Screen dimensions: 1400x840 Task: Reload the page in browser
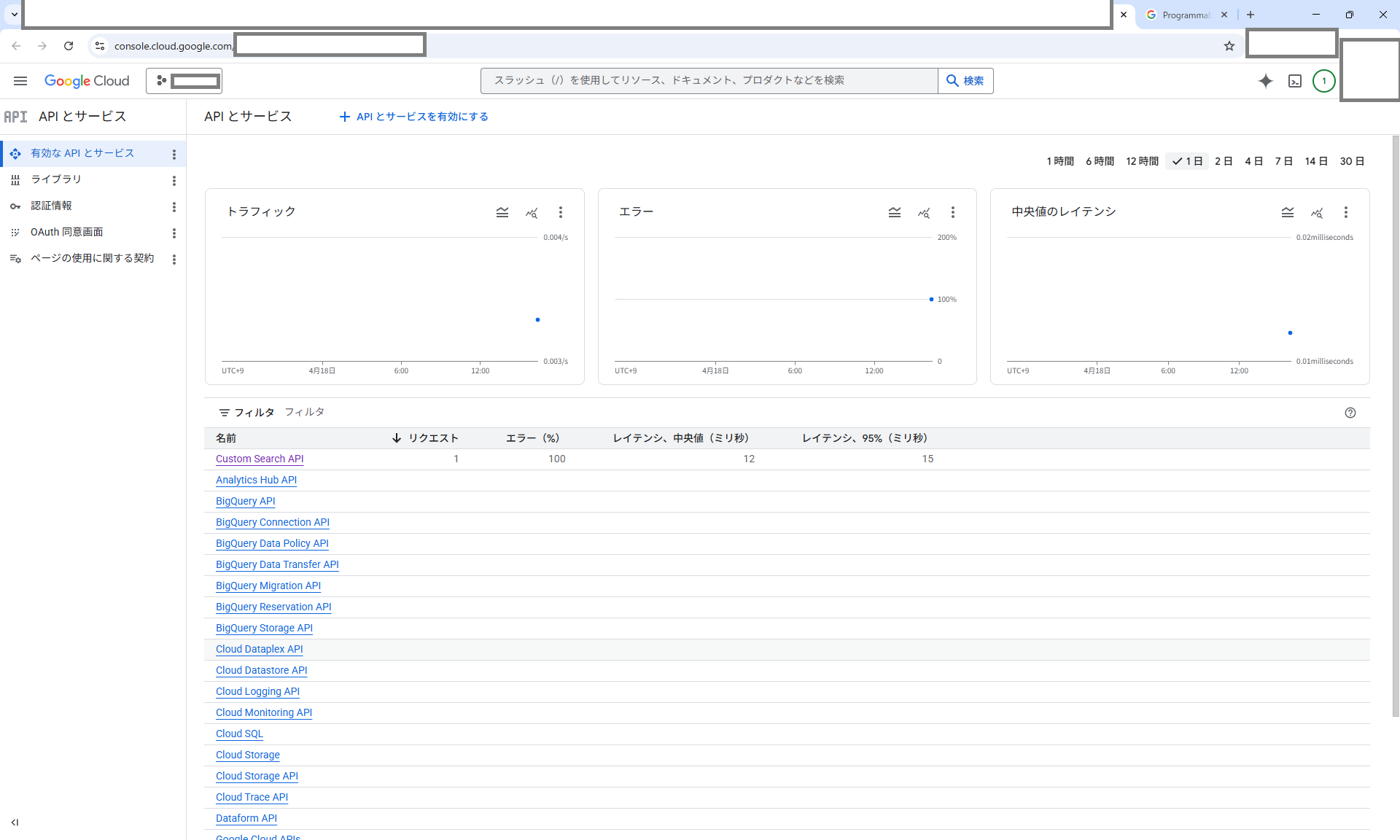(69, 46)
